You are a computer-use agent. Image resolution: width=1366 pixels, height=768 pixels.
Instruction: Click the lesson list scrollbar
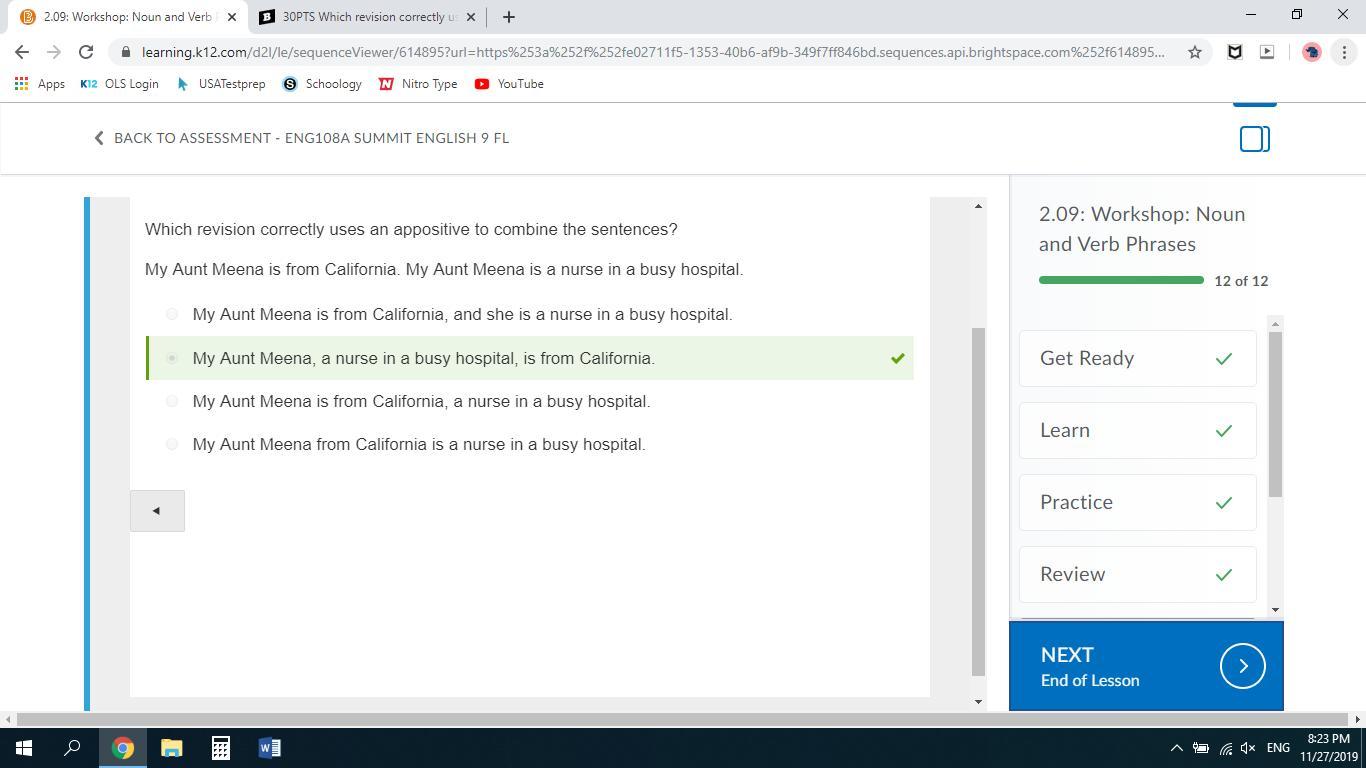click(1275, 413)
